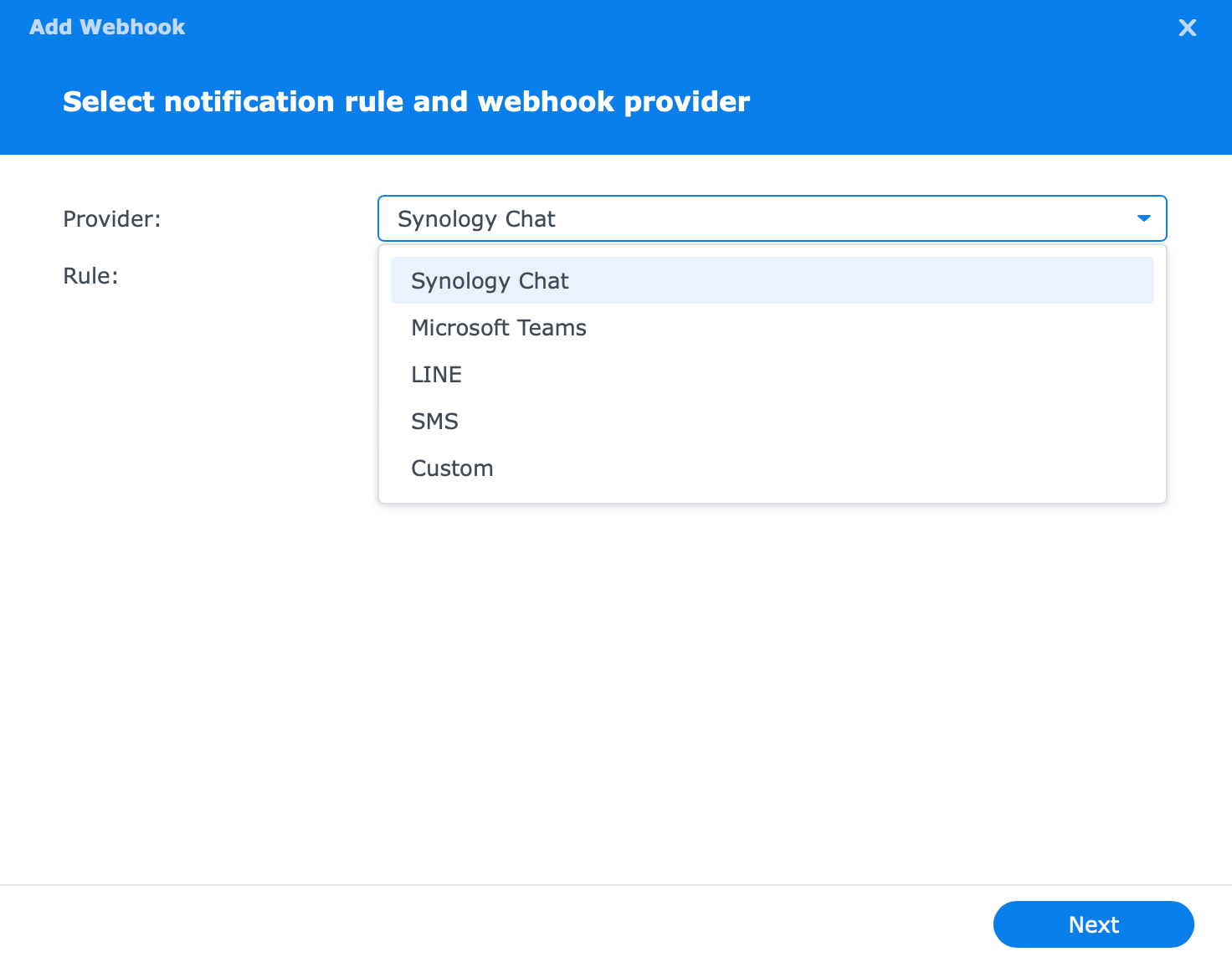The height and width of the screenshot is (962, 1232).
Task: Click the Add Webhook window title
Action: tap(107, 27)
